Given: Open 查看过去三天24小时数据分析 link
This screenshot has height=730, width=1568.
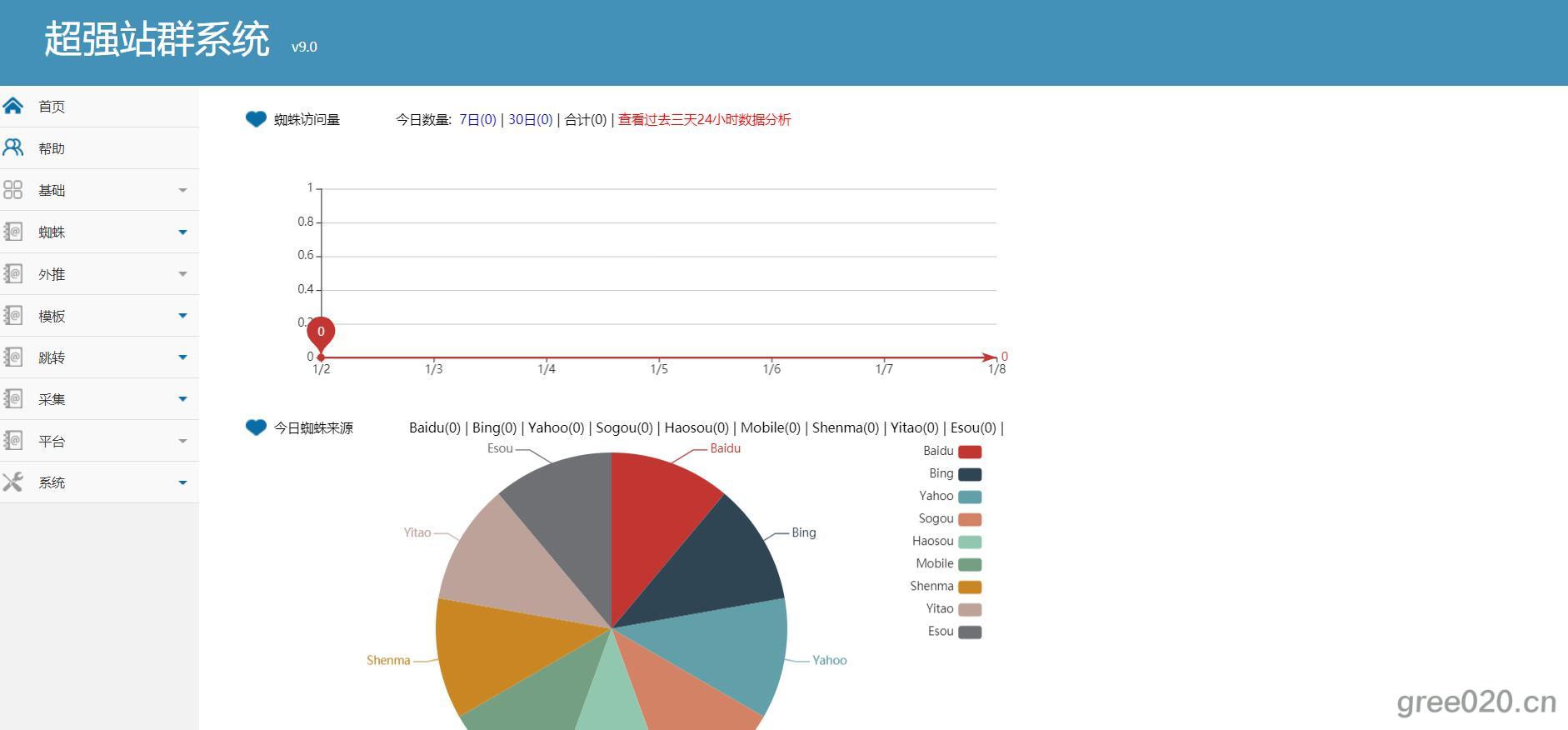Looking at the screenshot, I should 704,119.
